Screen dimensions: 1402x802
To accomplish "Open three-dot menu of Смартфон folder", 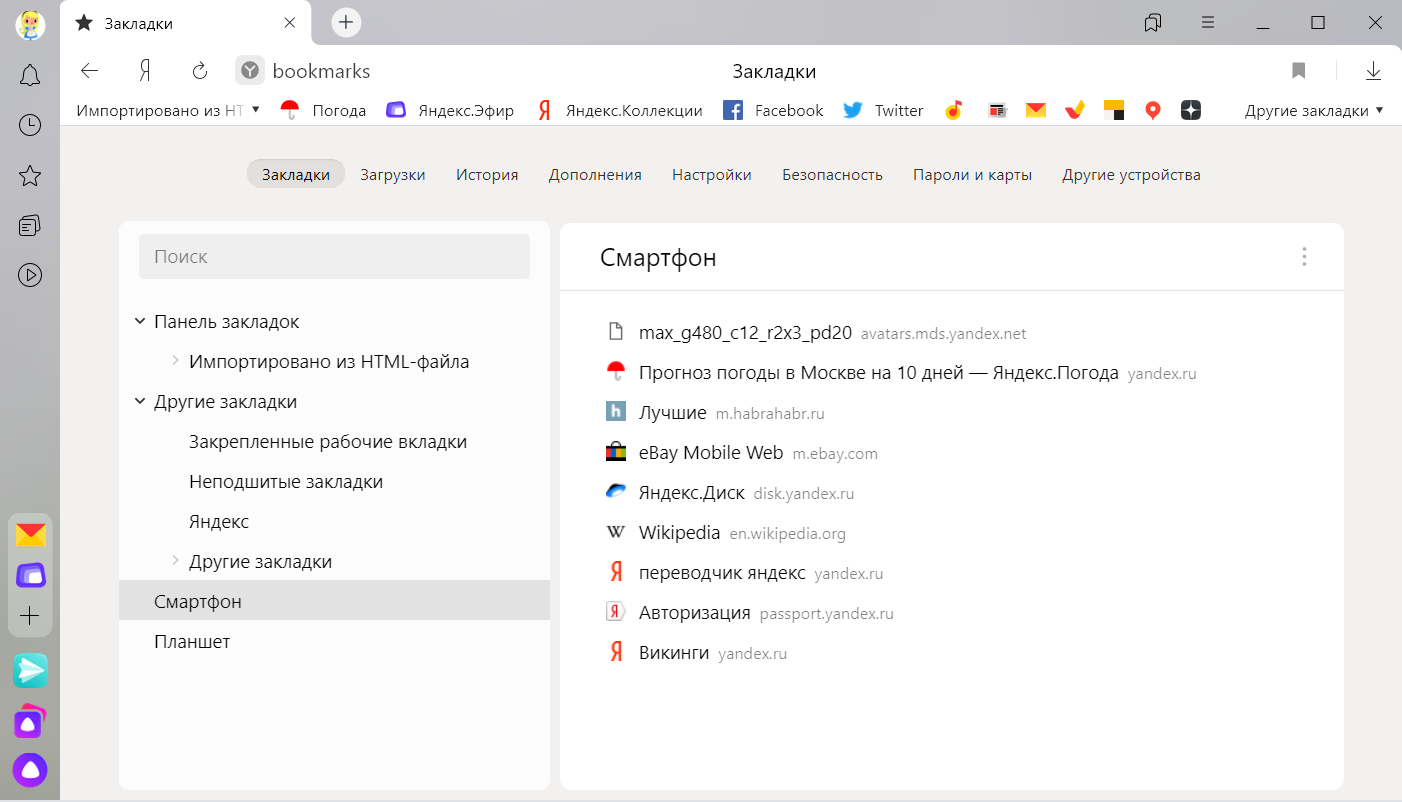I will point(1304,257).
